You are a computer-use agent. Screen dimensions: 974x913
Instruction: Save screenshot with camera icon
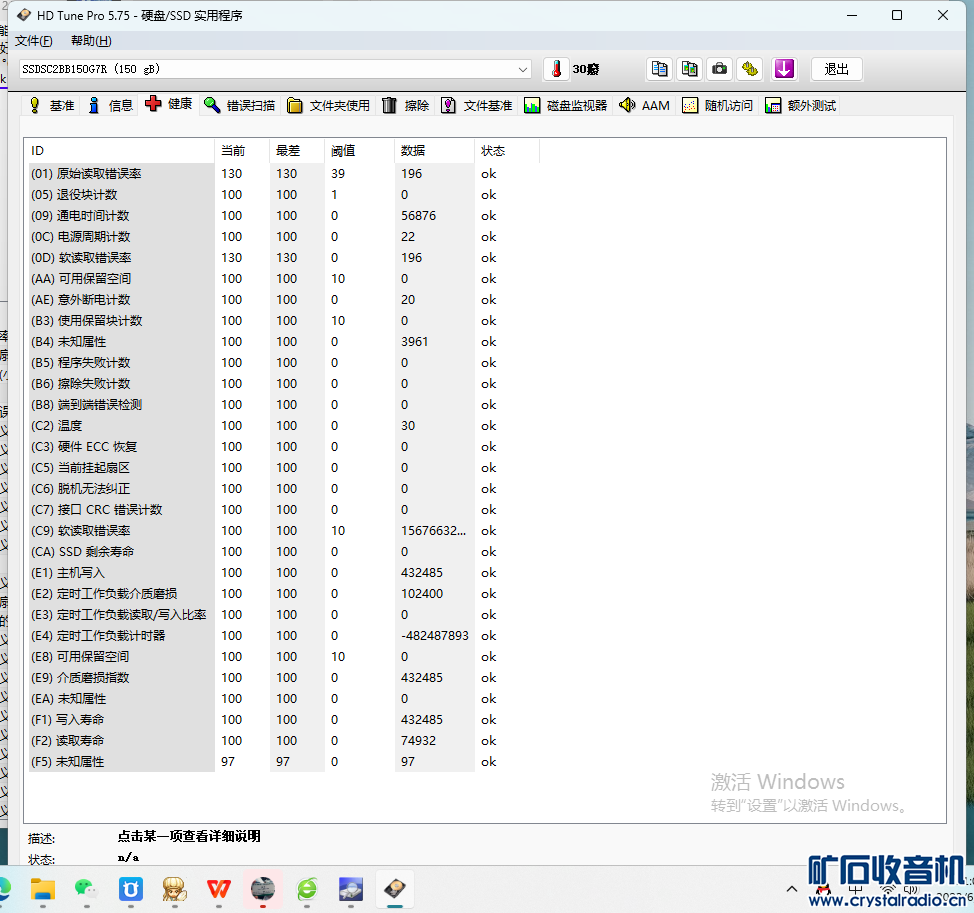(x=719, y=69)
